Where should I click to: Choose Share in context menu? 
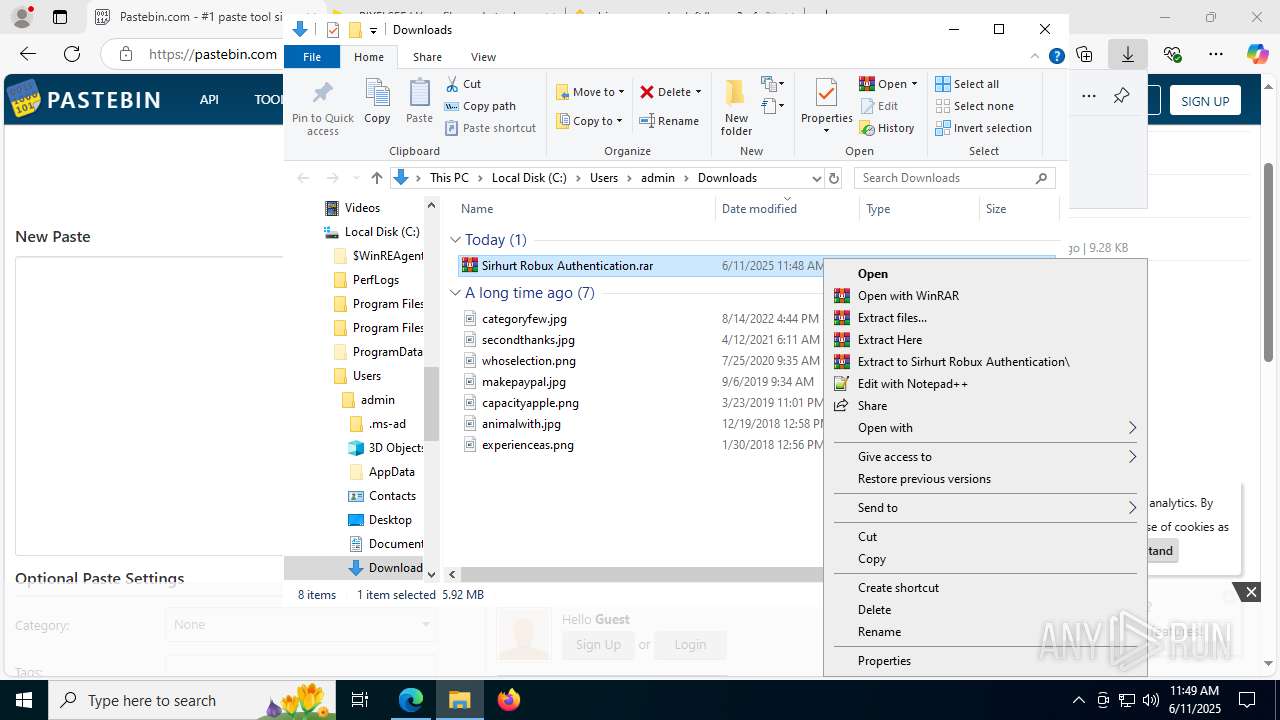[985, 406]
